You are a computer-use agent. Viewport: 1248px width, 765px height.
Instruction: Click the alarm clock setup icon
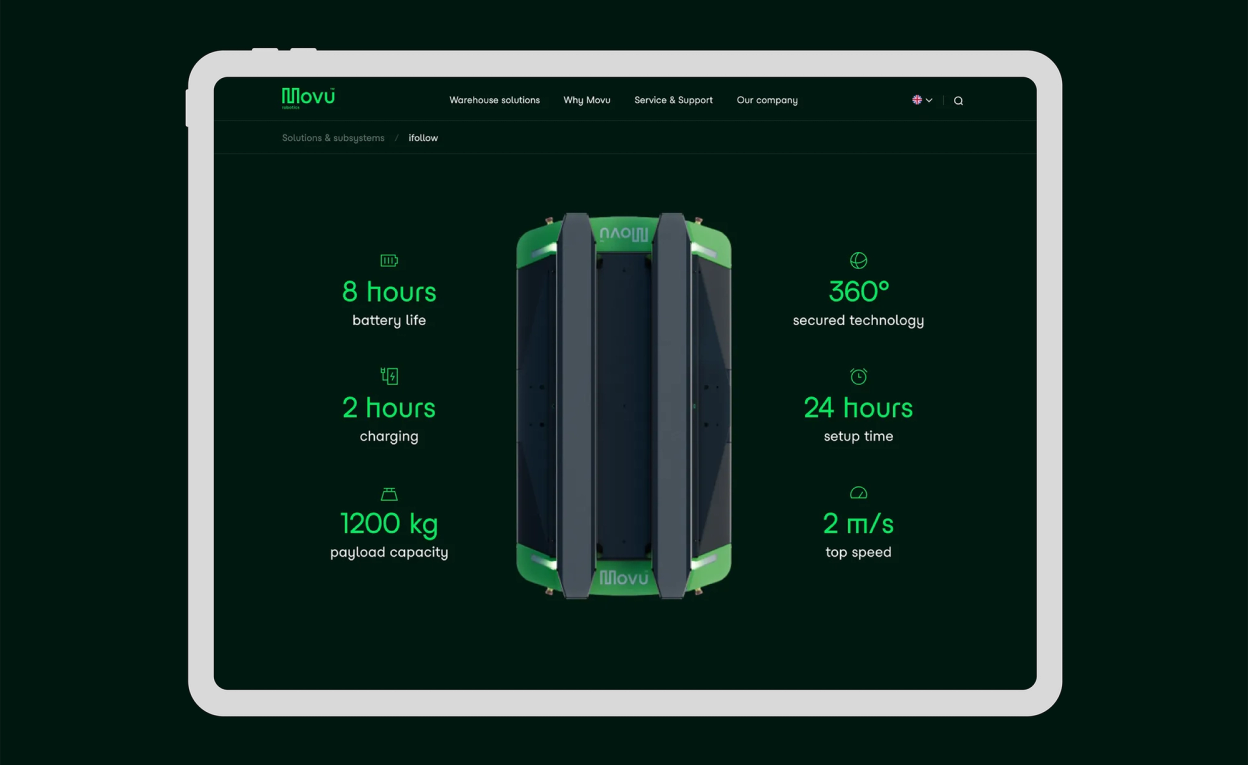(x=858, y=376)
